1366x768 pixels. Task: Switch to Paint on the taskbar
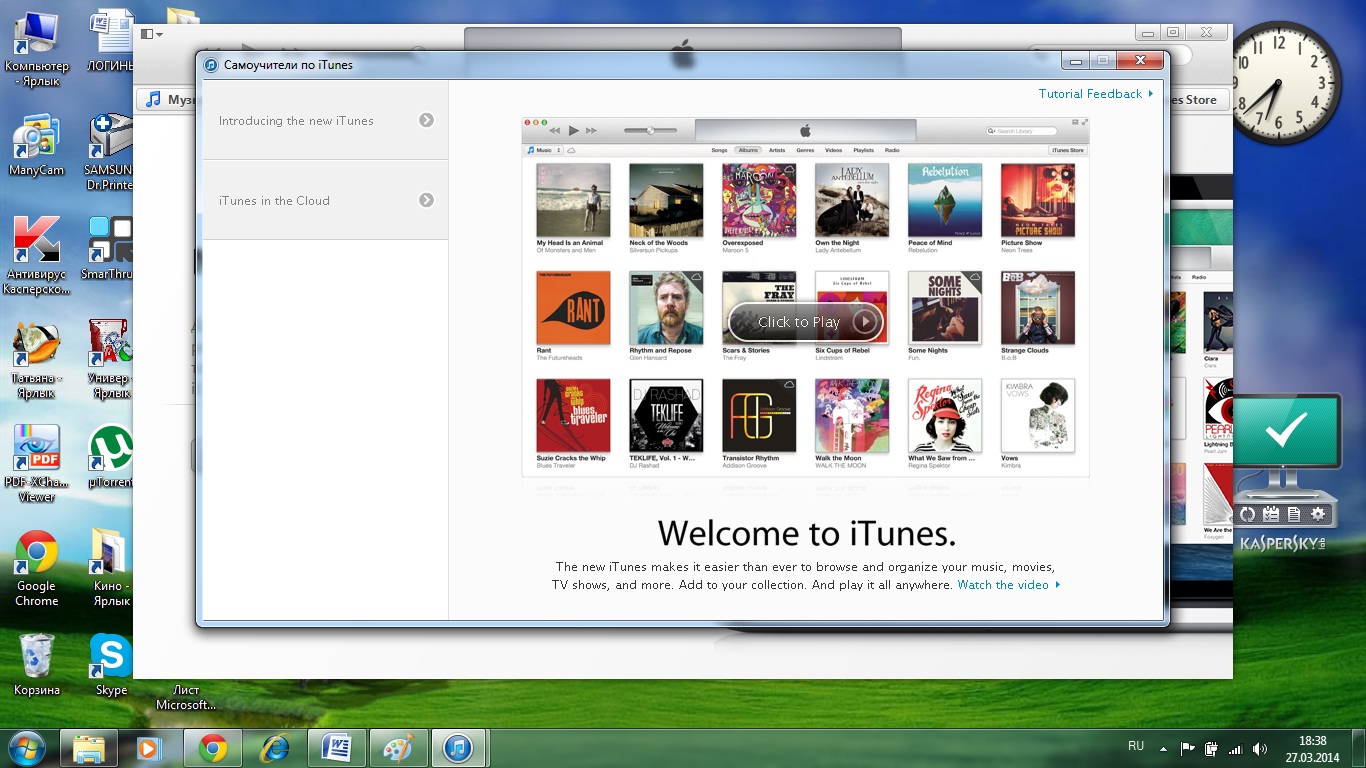pyautogui.click(x=398, y=748)
